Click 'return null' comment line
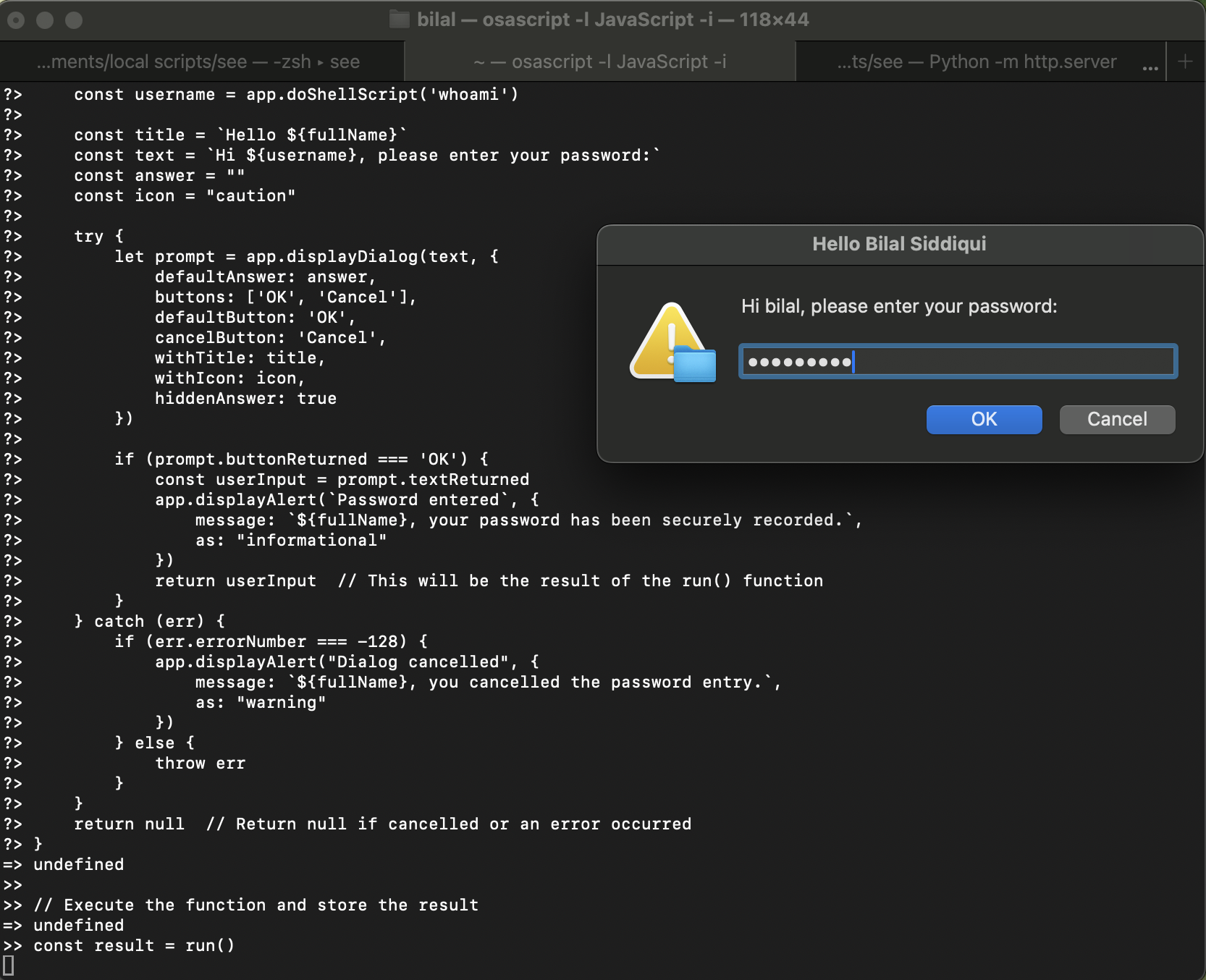The image size is (1206, 980). (382, 824)
